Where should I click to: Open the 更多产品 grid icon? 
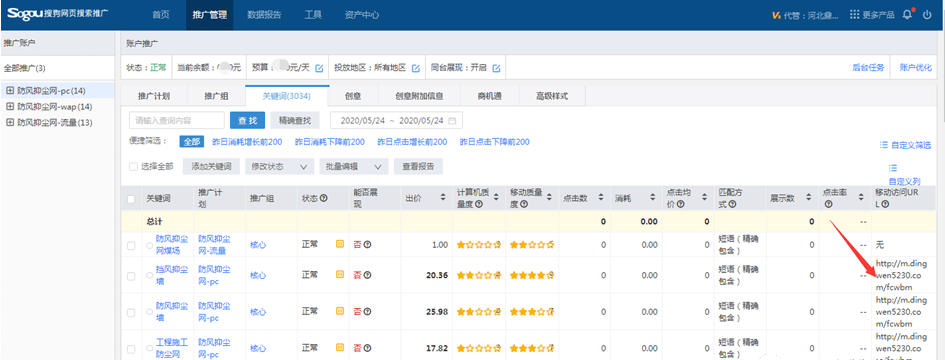(854, 15)
